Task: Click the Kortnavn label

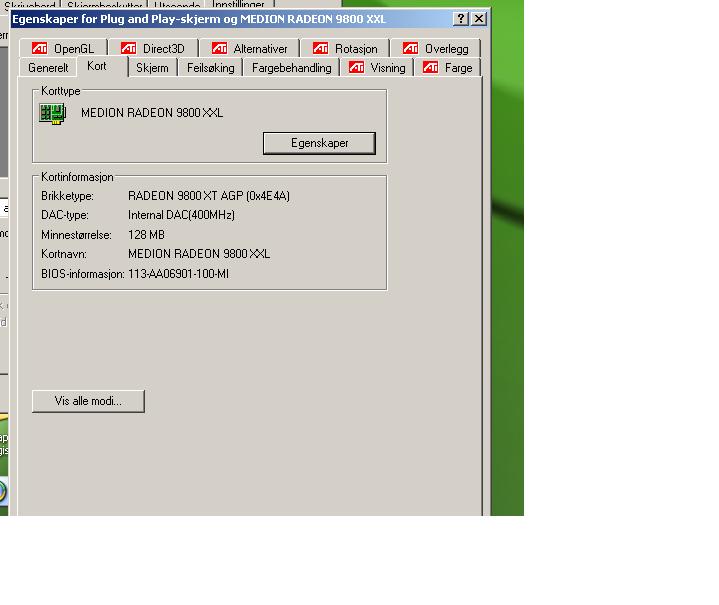Action: (x=64, y=254)
